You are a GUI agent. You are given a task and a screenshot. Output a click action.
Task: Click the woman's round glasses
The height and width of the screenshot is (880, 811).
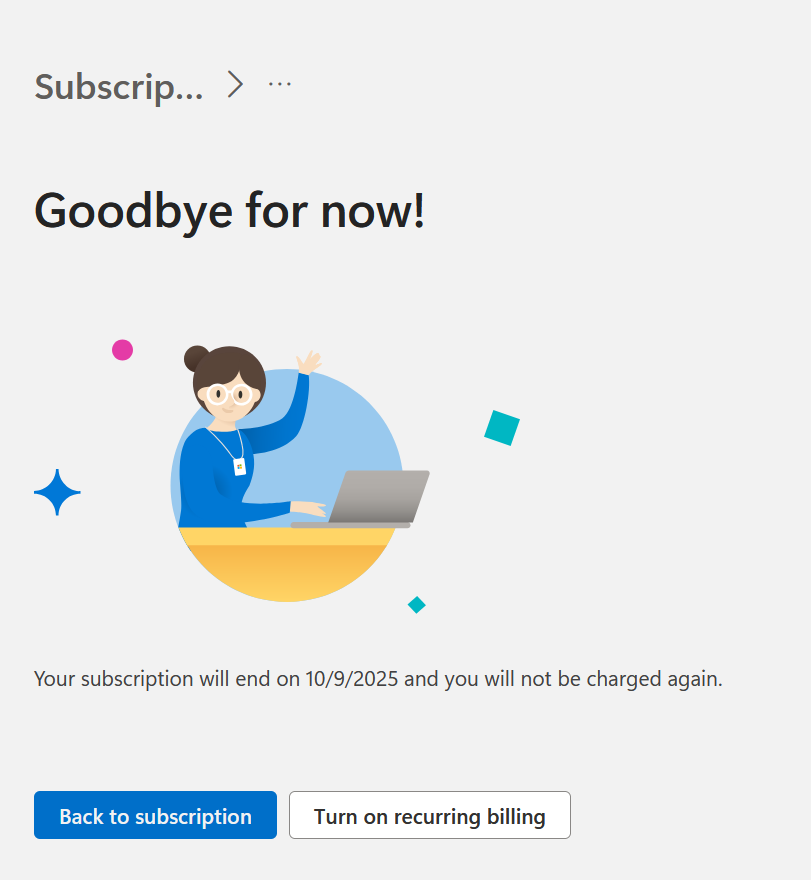coord(229,394)
